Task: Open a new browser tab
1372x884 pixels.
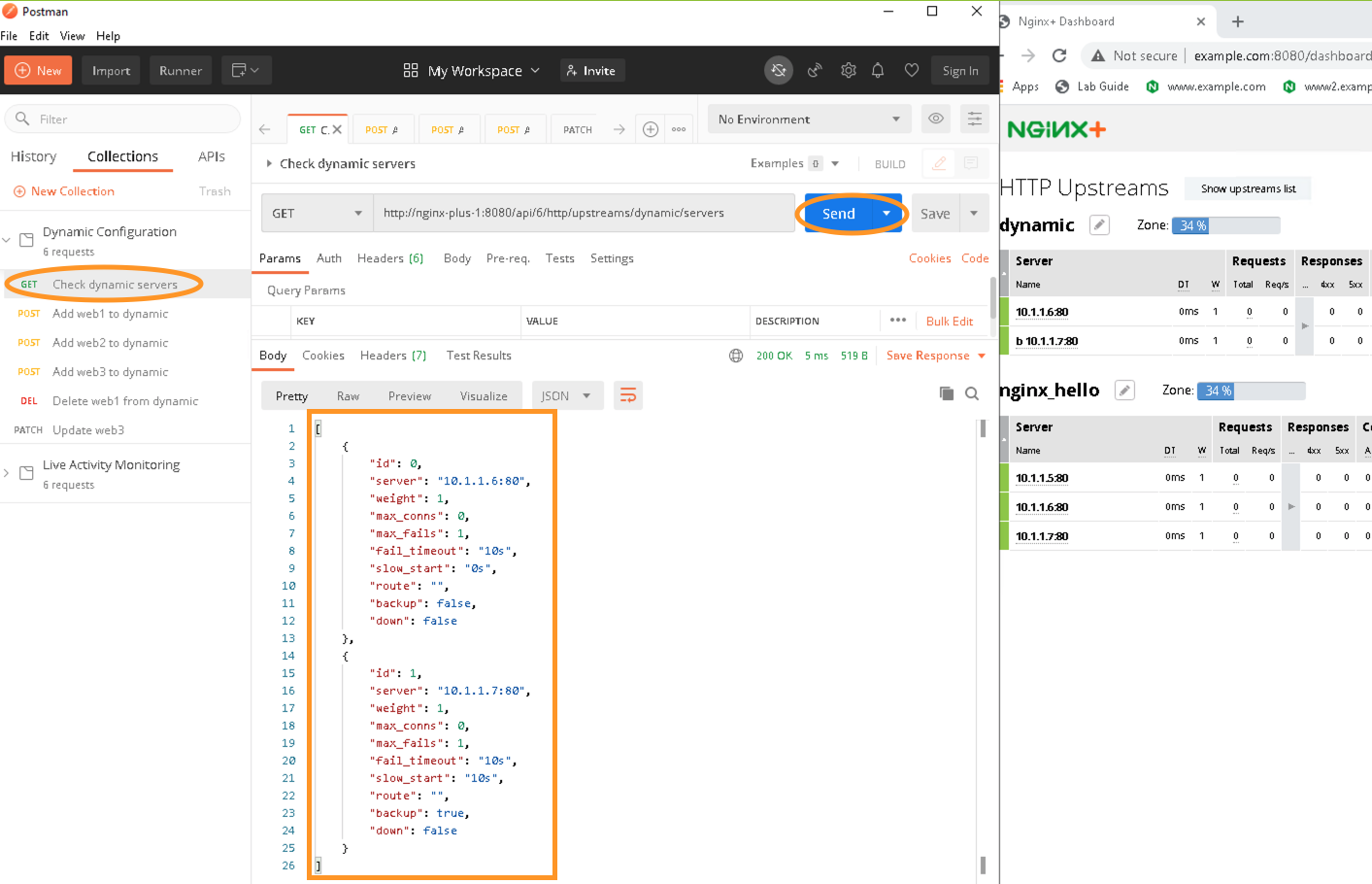Action: (1238, 21)
